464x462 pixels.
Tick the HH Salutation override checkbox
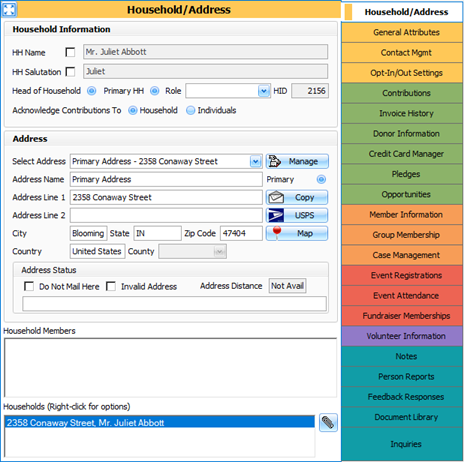[70, 72]
